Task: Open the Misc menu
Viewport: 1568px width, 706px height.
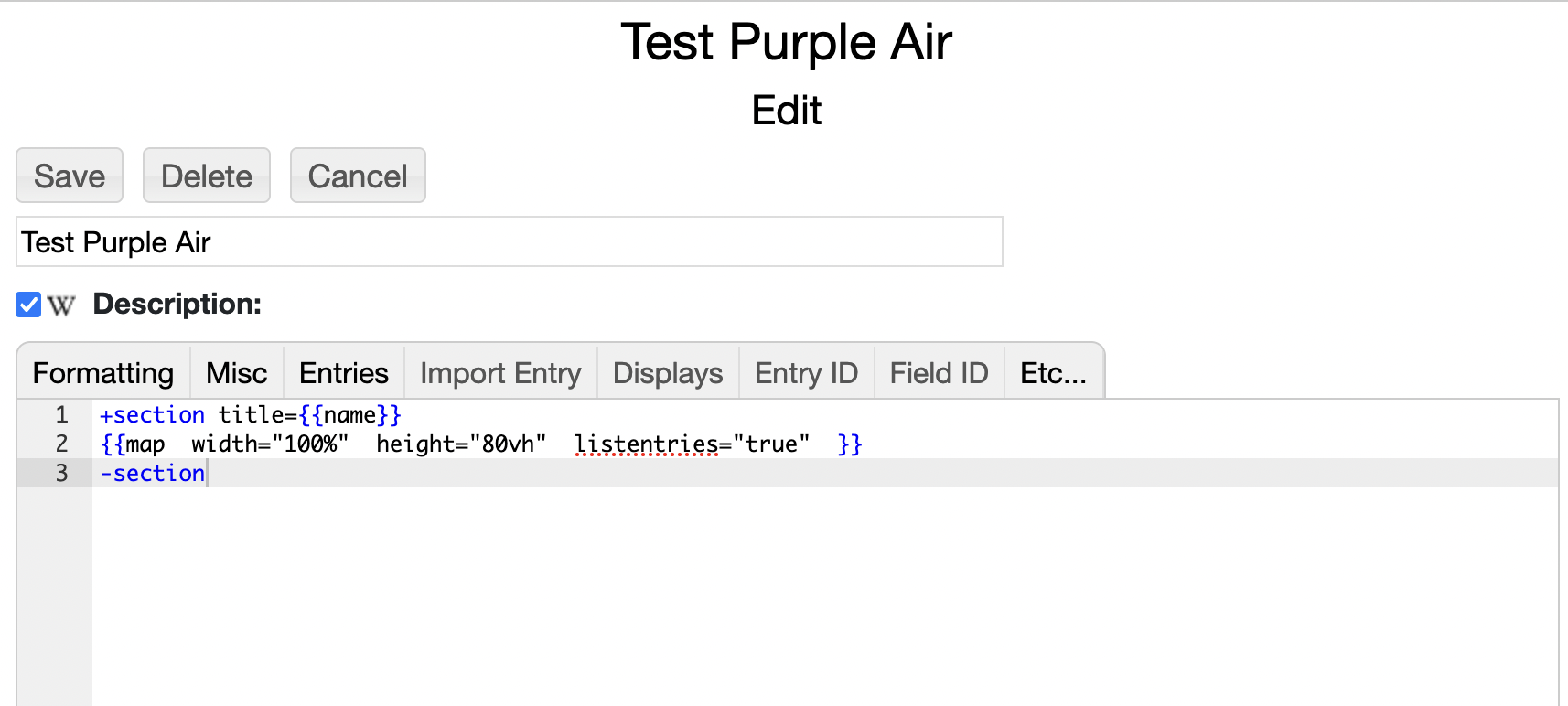Action: pyautogui.click(x=237, y=373)
